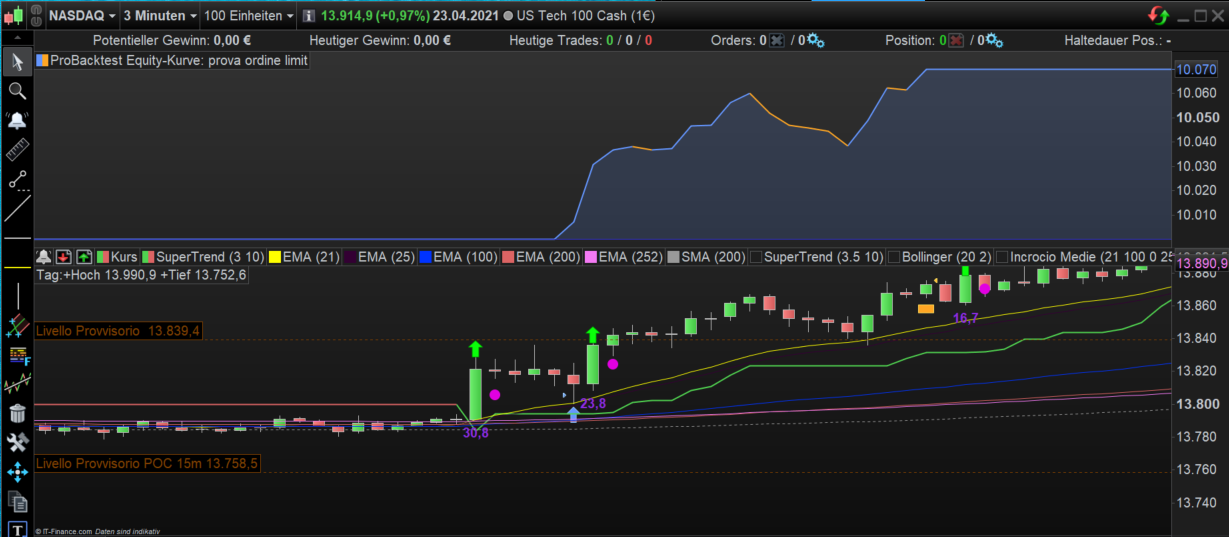This screenshot has height=537, width=1229.
Task: Open the candlestick chart style icon
Action: tap(13, 16)
